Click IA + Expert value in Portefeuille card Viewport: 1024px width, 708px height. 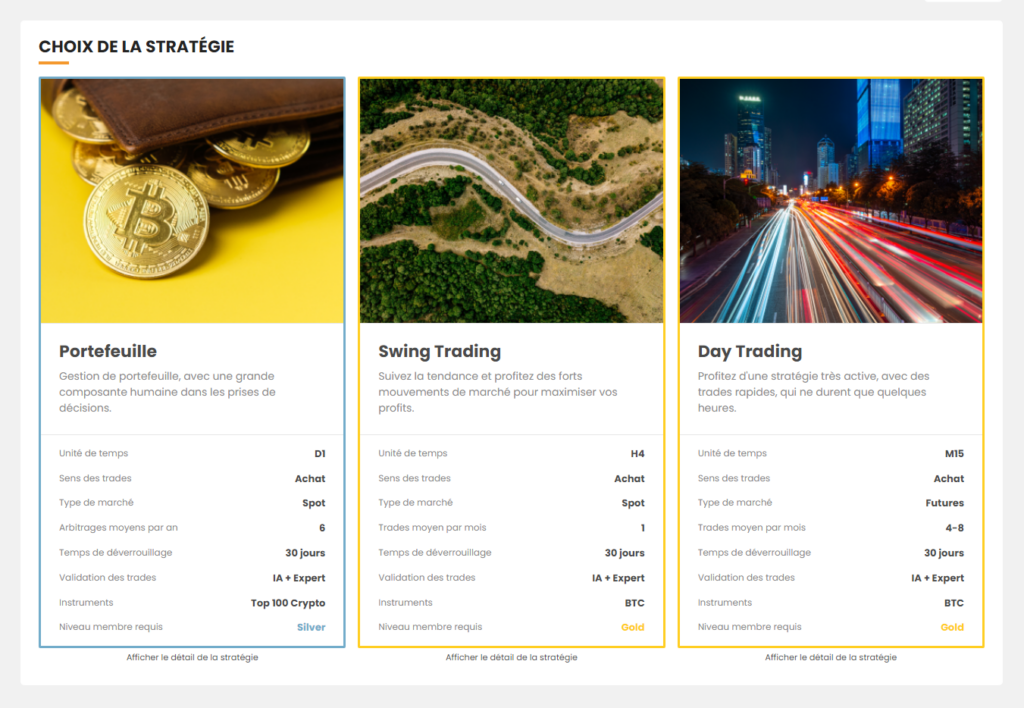coord(298,578)
